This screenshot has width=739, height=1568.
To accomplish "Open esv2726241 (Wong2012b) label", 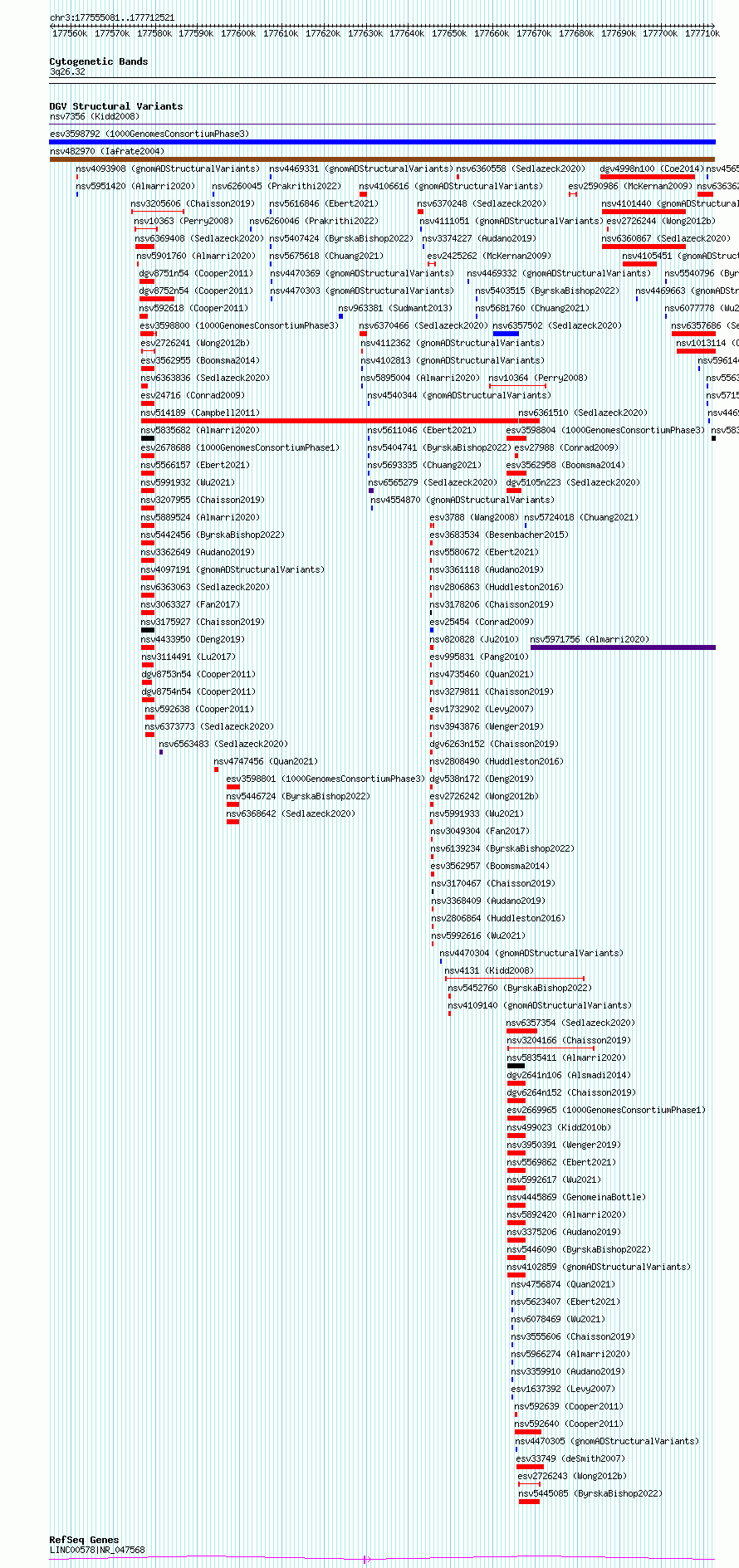I will (x=195, y=343).
